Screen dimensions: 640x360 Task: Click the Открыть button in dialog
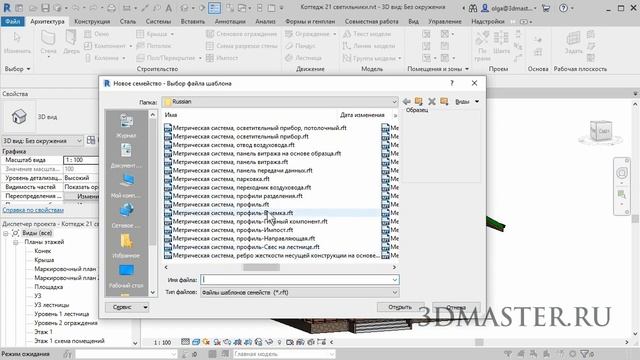pyautogui.click(x=400, y=307)
